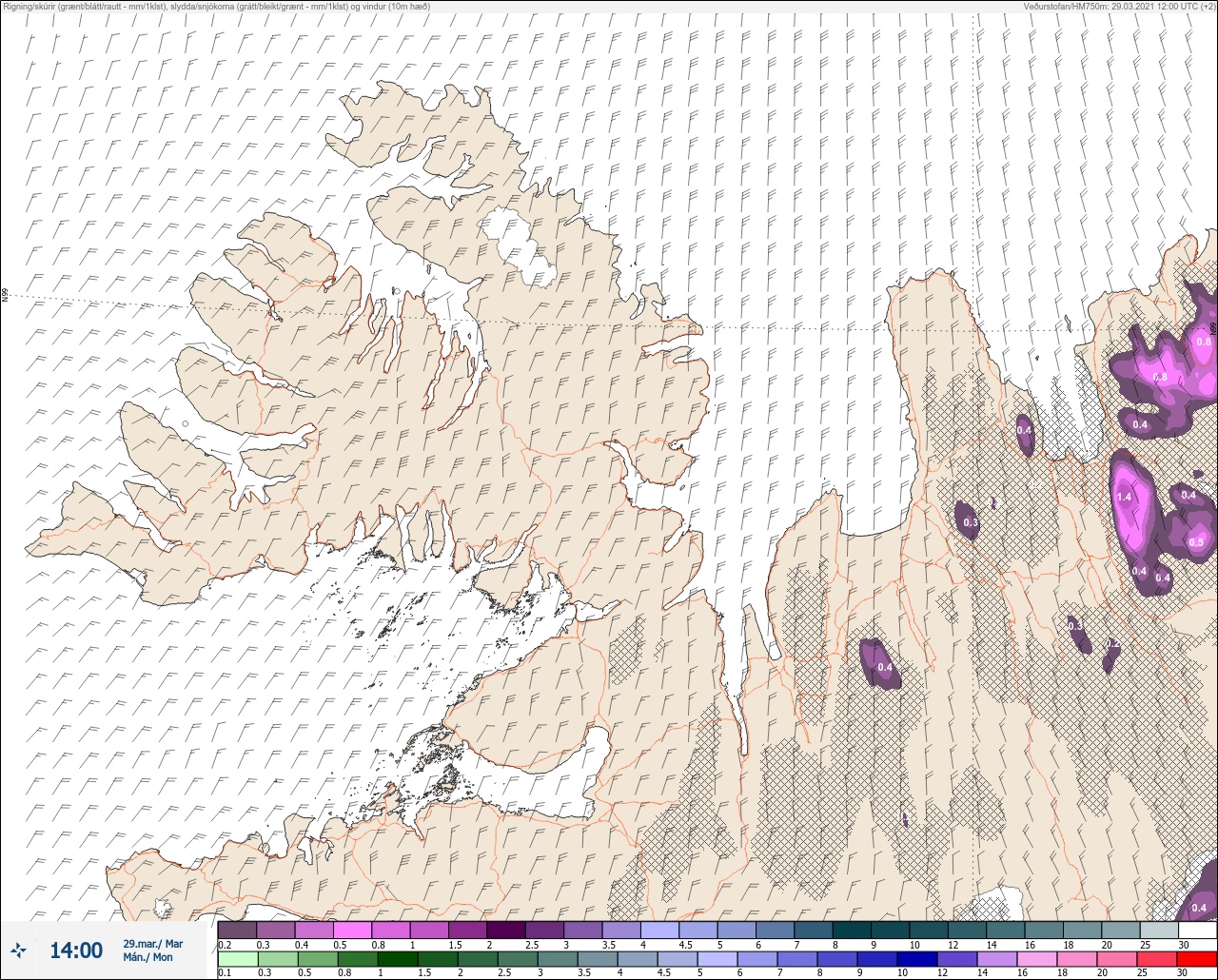The height and width of the screenshot is (980, 1218).
Task: Click the Rigning/skúrir map title text
Action: [217, 6]
